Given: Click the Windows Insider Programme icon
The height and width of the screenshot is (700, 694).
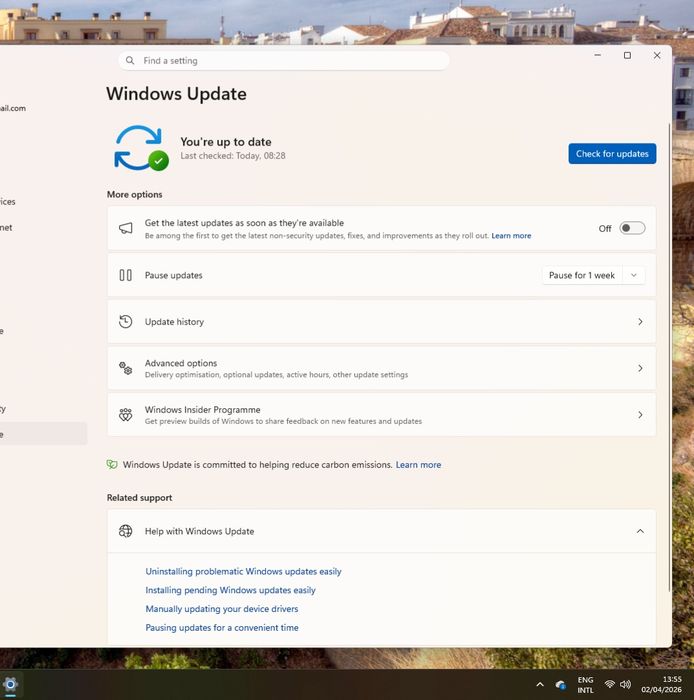Looking at the screenshot, I should pos(126,415).
